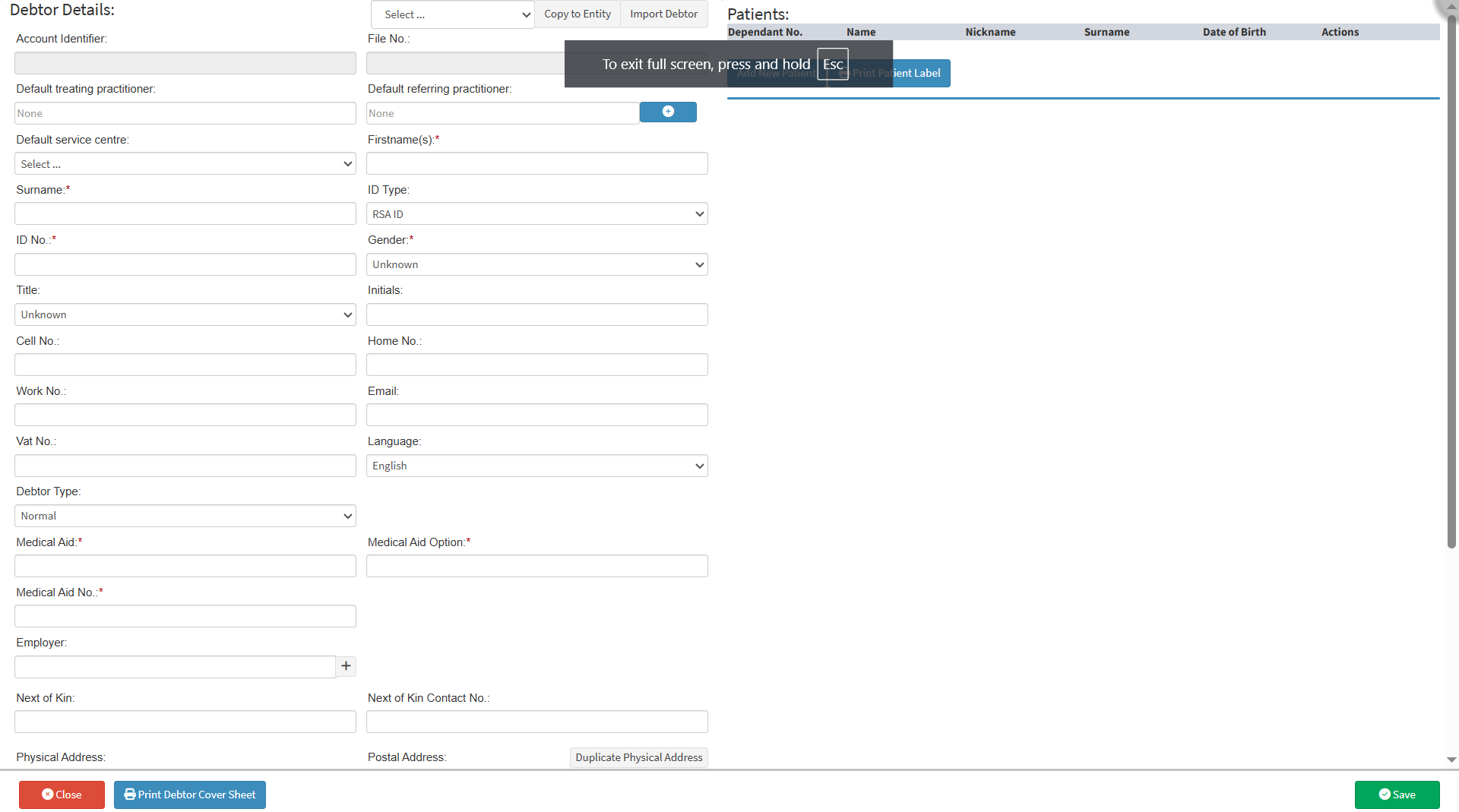This screenshot has width=1459, height=812.
Task: Click the Email input field
Action: [537, 415]
